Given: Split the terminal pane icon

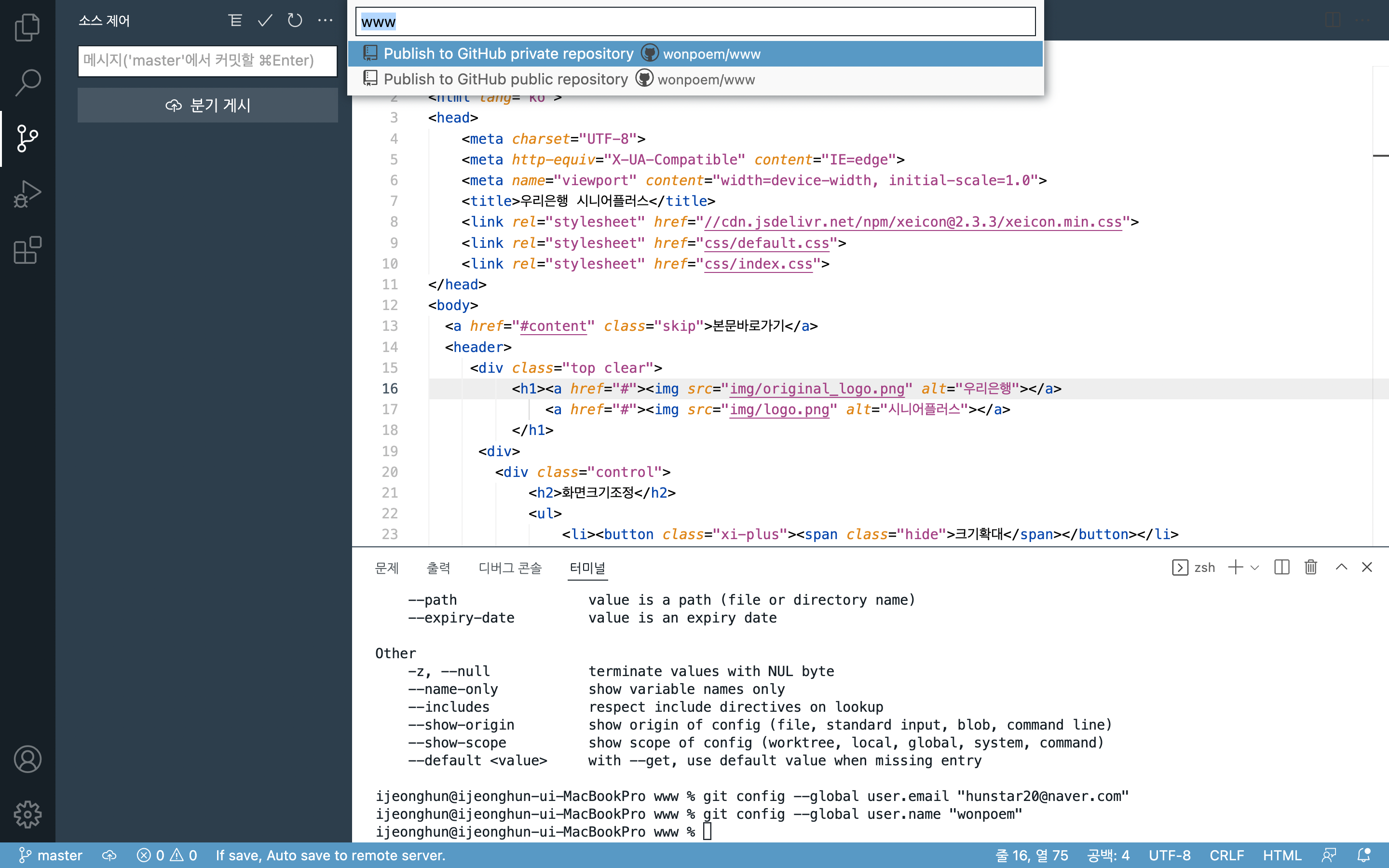Looking at the screenshot, I should (x=1281, y=567).
